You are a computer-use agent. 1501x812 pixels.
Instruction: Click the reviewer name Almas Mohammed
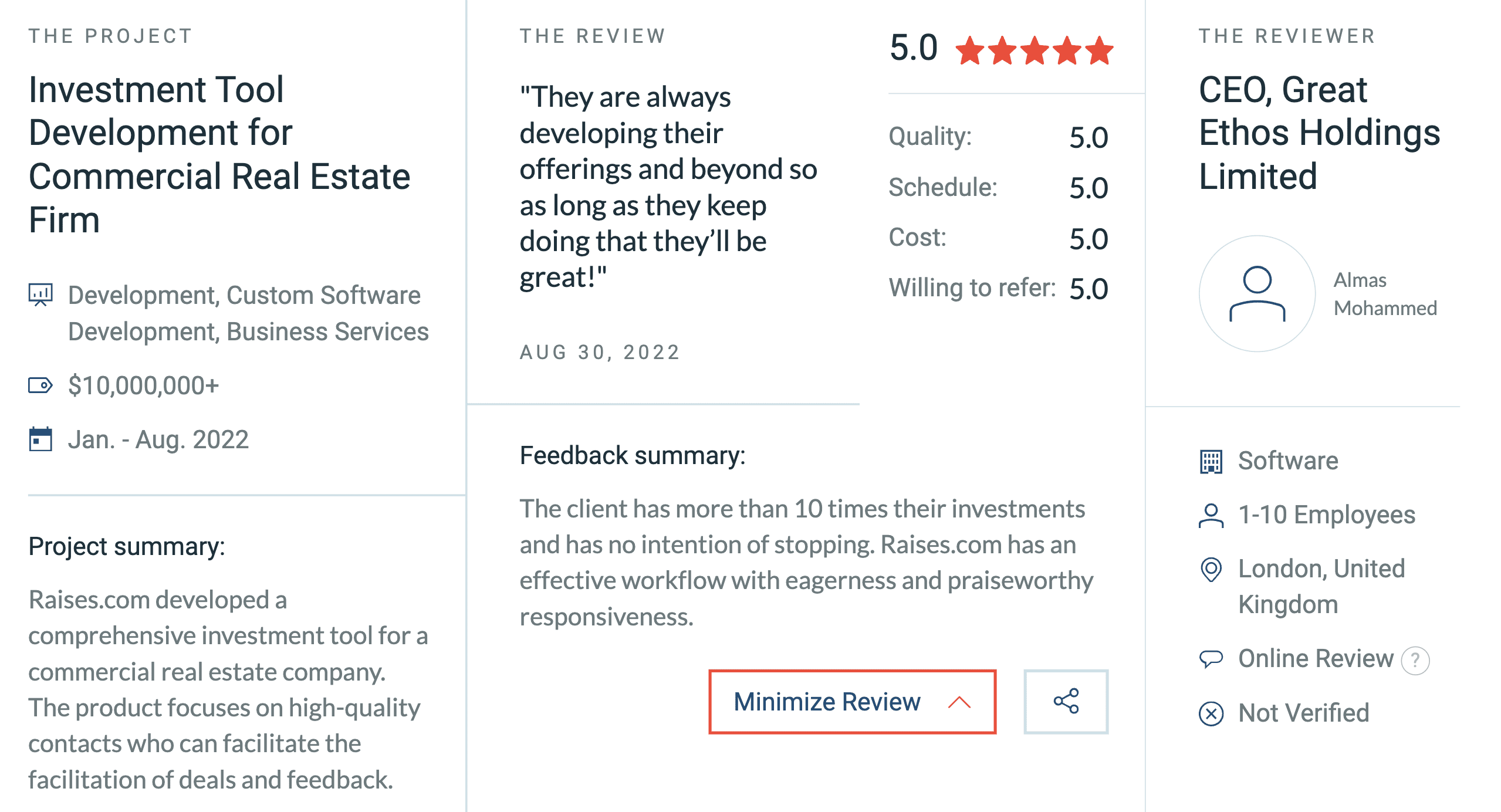(1385, 294)
